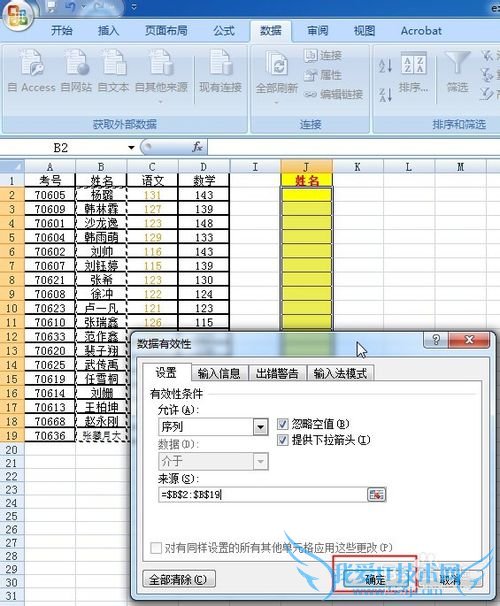
Task: Click header cell 数学
Action: click(x=204, y=180)
